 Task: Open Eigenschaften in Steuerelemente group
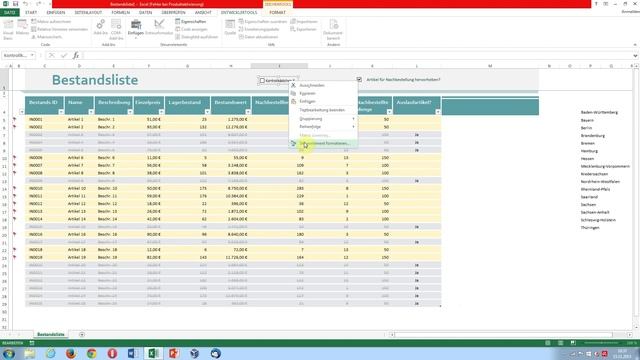(191, 21)
